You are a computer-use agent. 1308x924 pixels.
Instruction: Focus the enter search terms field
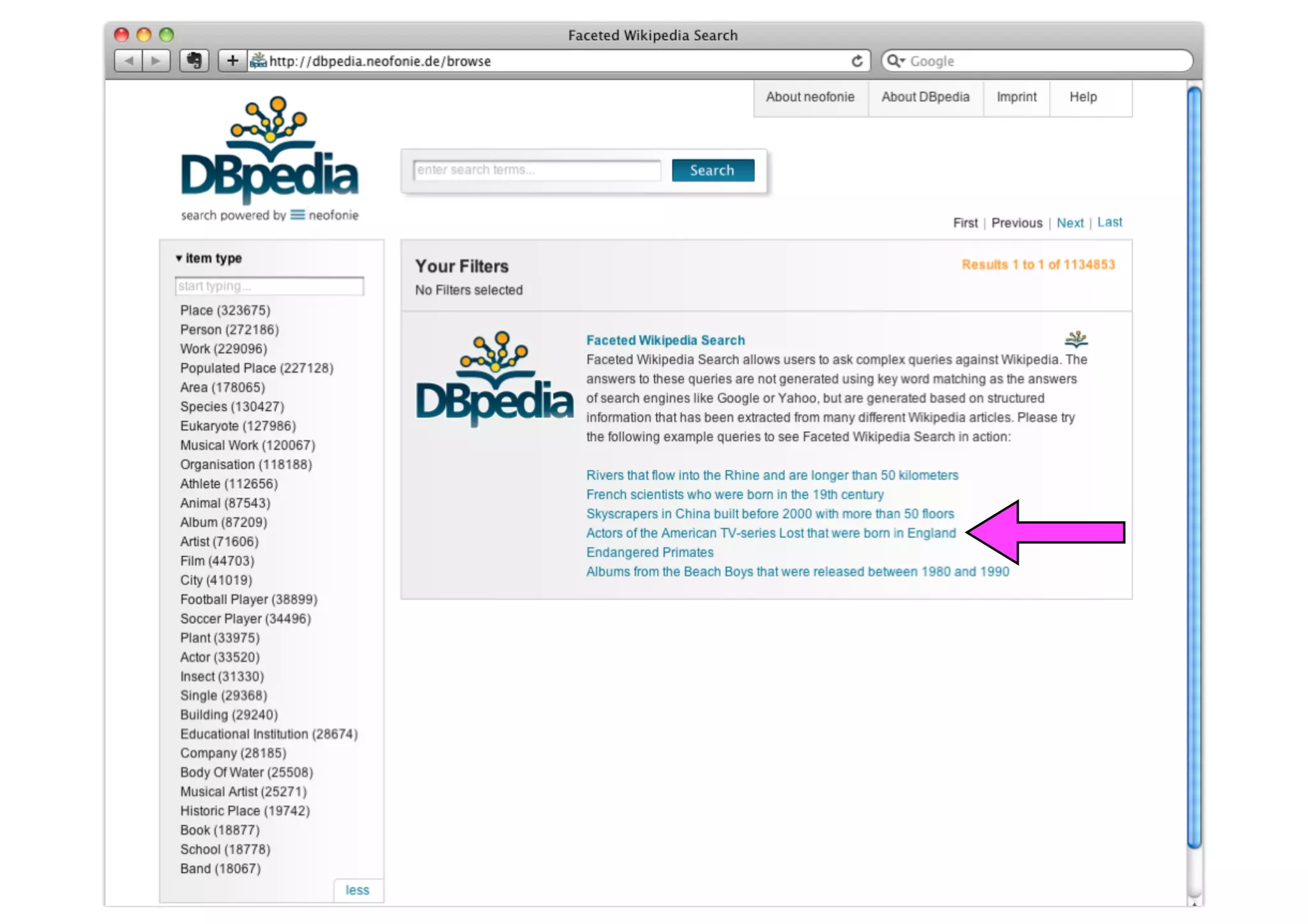tap(536, 170)
